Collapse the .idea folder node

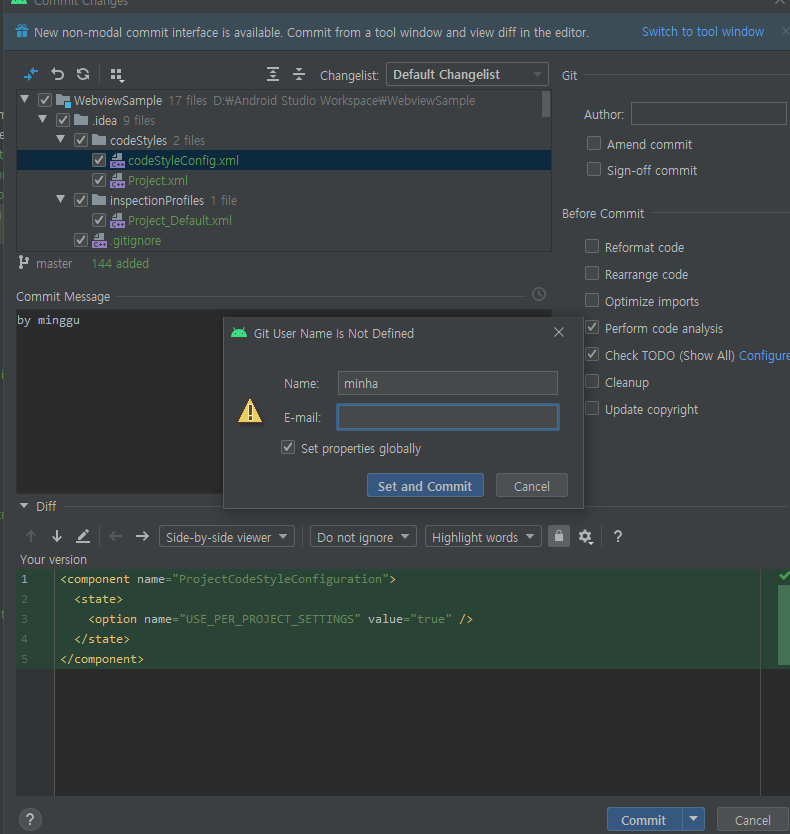43,119
